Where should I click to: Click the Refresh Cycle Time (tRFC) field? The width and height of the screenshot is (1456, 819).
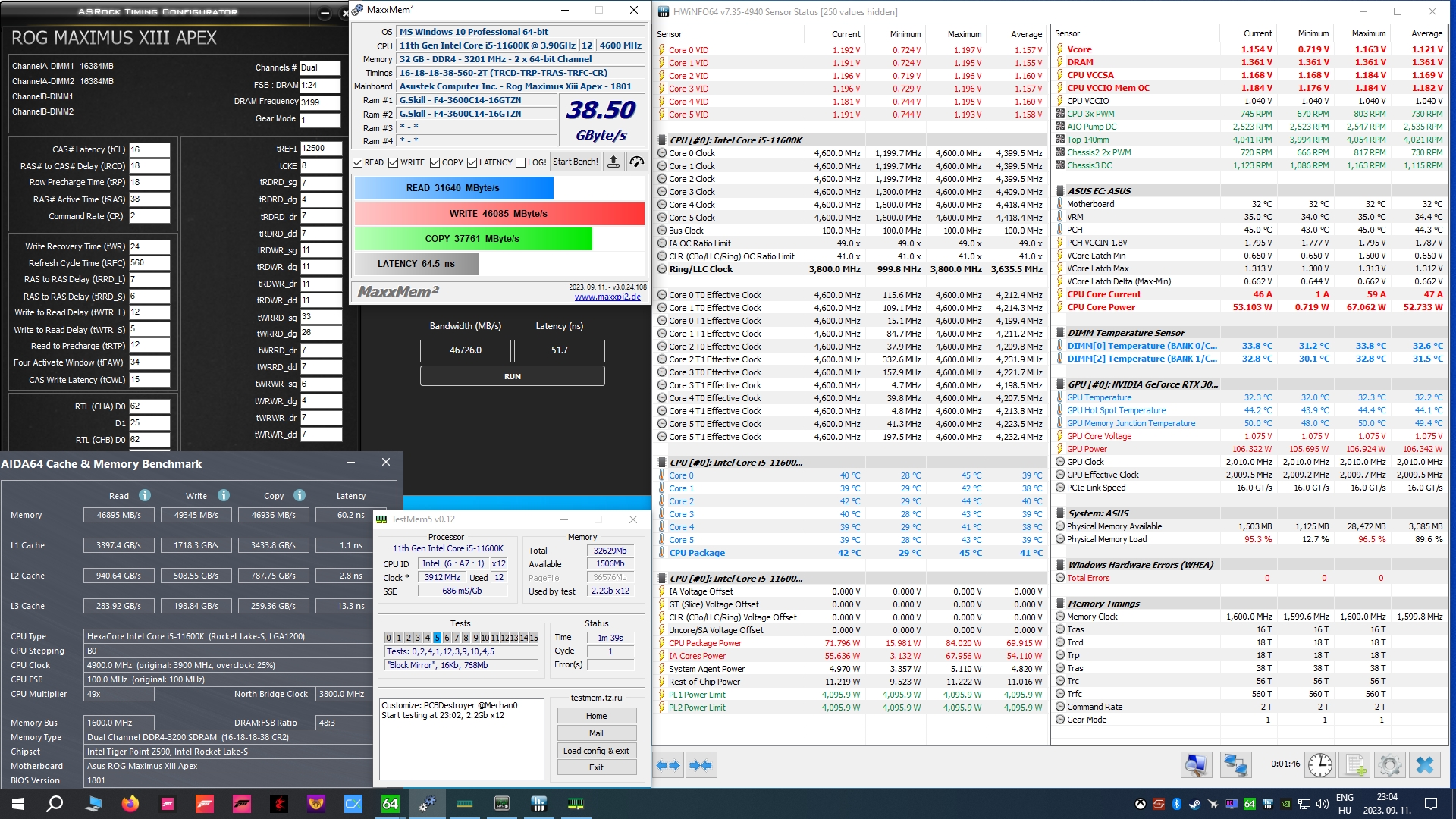point(149,263)
